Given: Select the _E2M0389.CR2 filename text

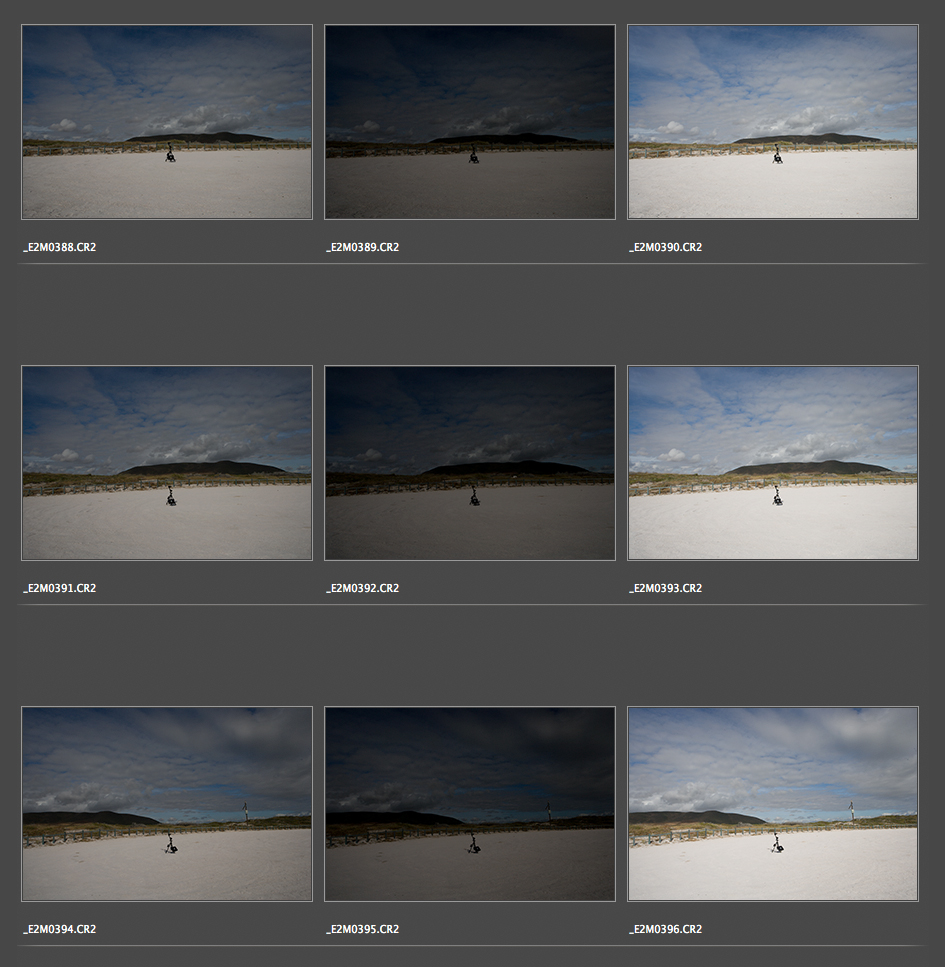Looking at the screenshot, I should point(363,247).
